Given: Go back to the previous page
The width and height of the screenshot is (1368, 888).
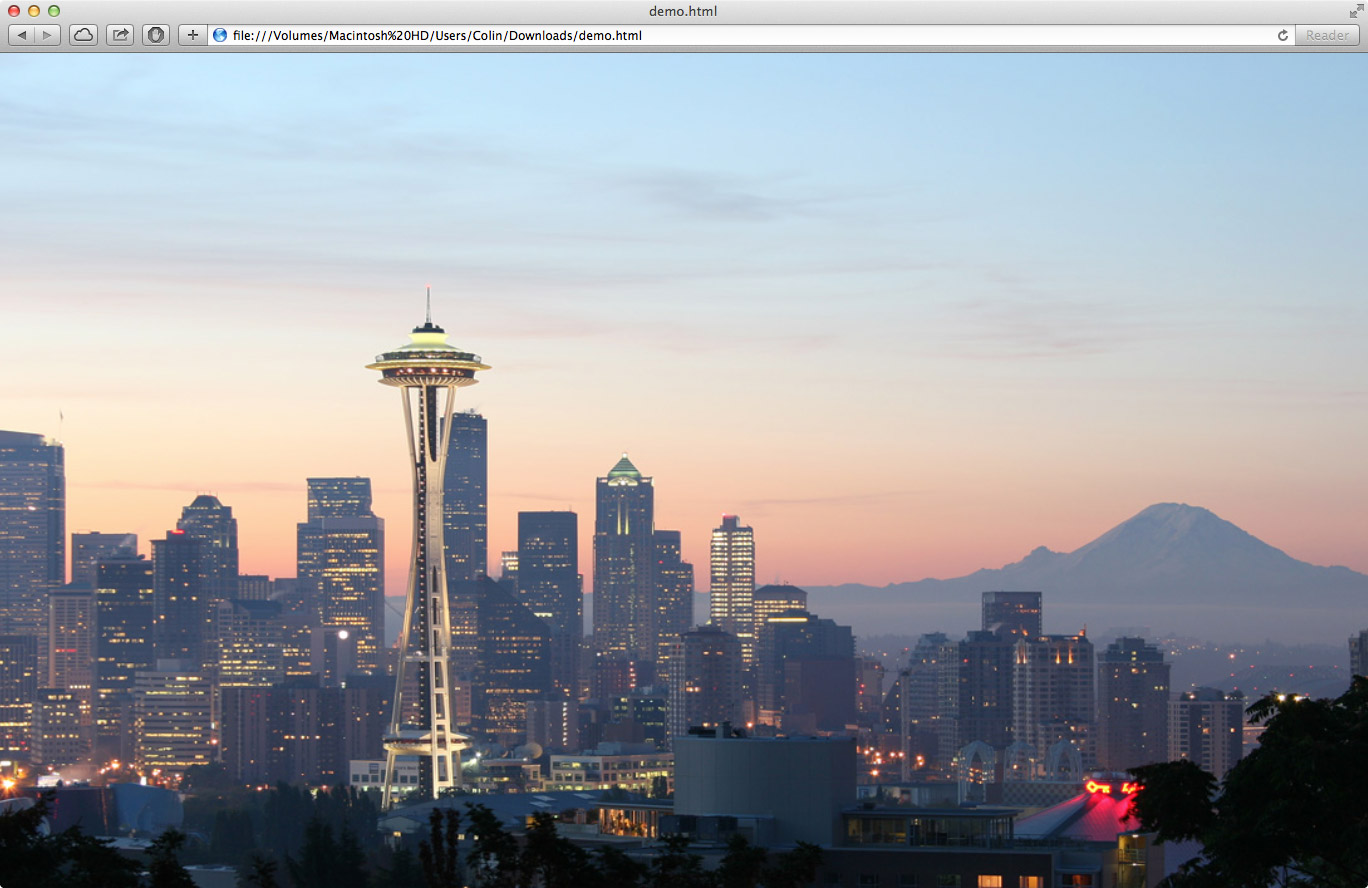Looking at the screenshot, I should 22,35.
